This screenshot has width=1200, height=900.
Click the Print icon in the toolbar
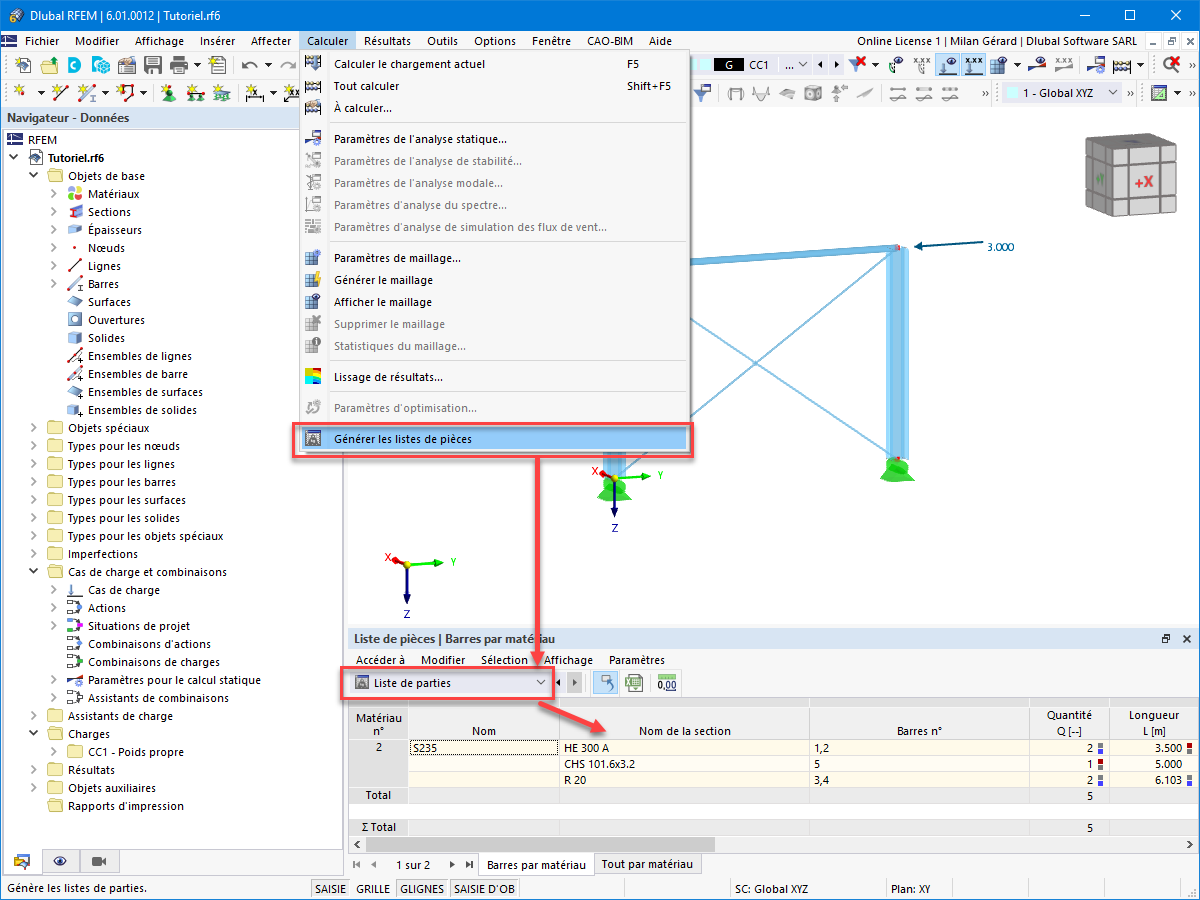(178, 64)
